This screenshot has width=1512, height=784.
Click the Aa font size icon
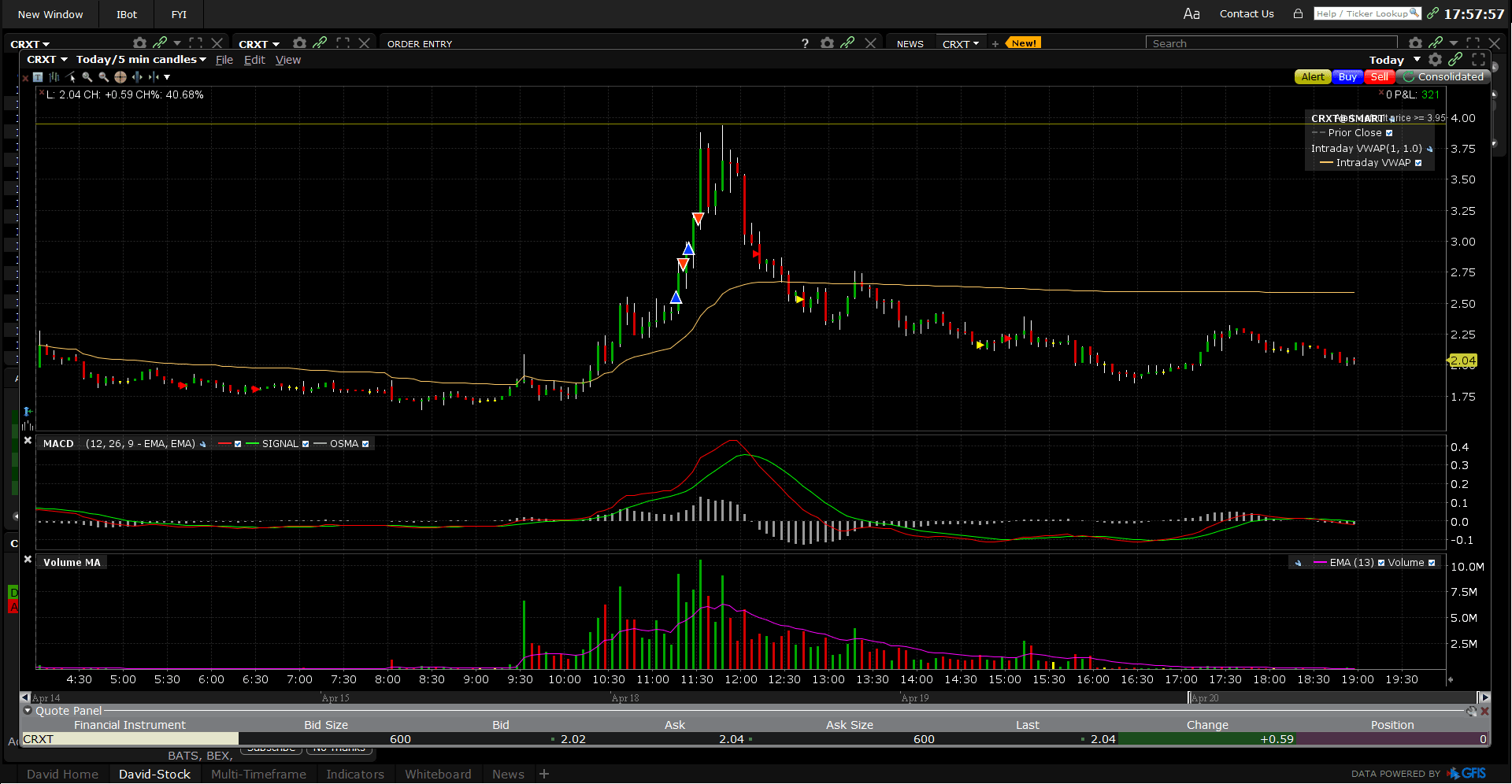tap(1191, 13)
